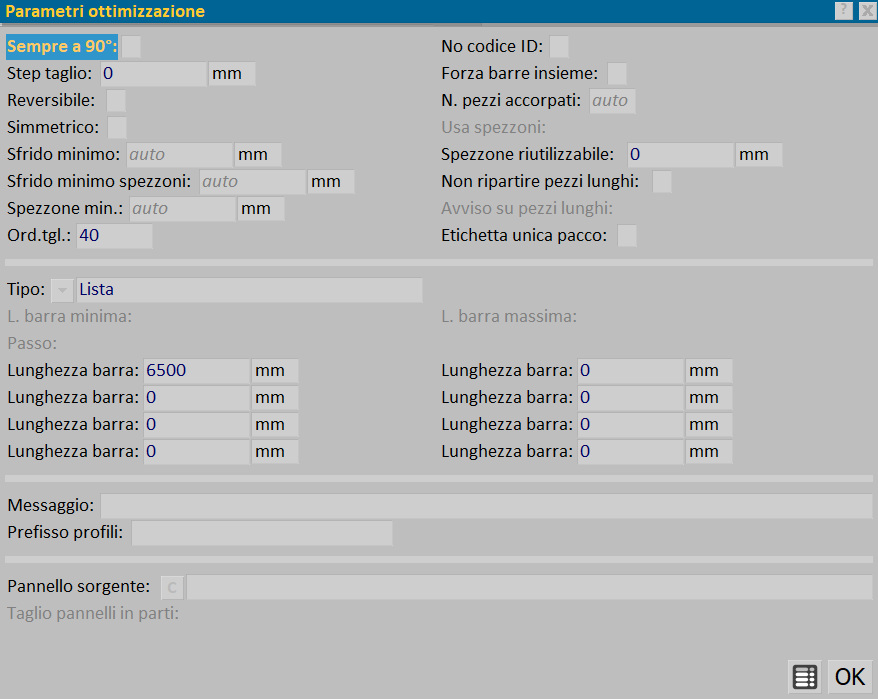
Task: Close the Parametri ottimizzazione dialog
Action: pos(866,11)
